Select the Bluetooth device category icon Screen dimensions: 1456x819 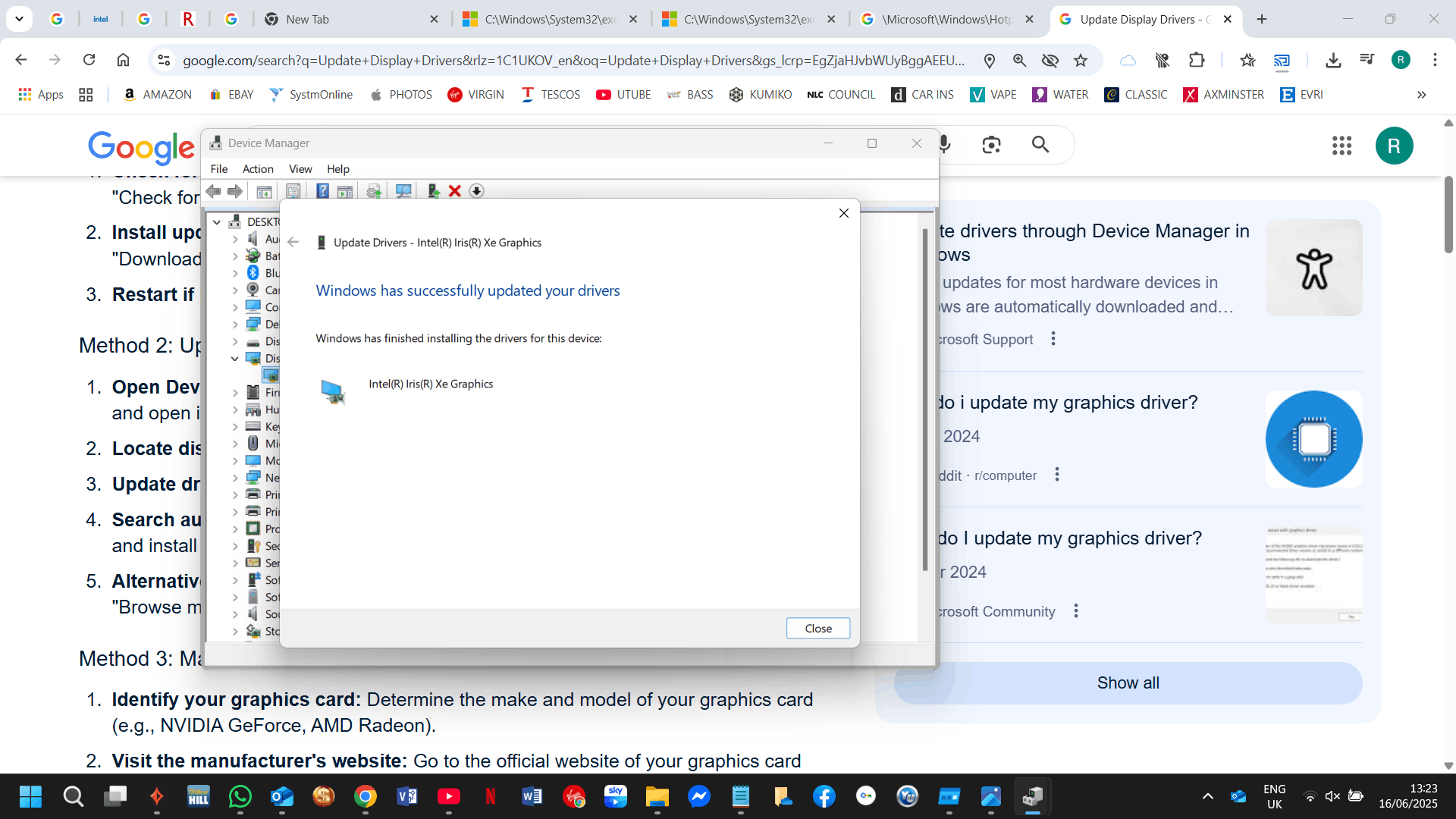point(254,273)
